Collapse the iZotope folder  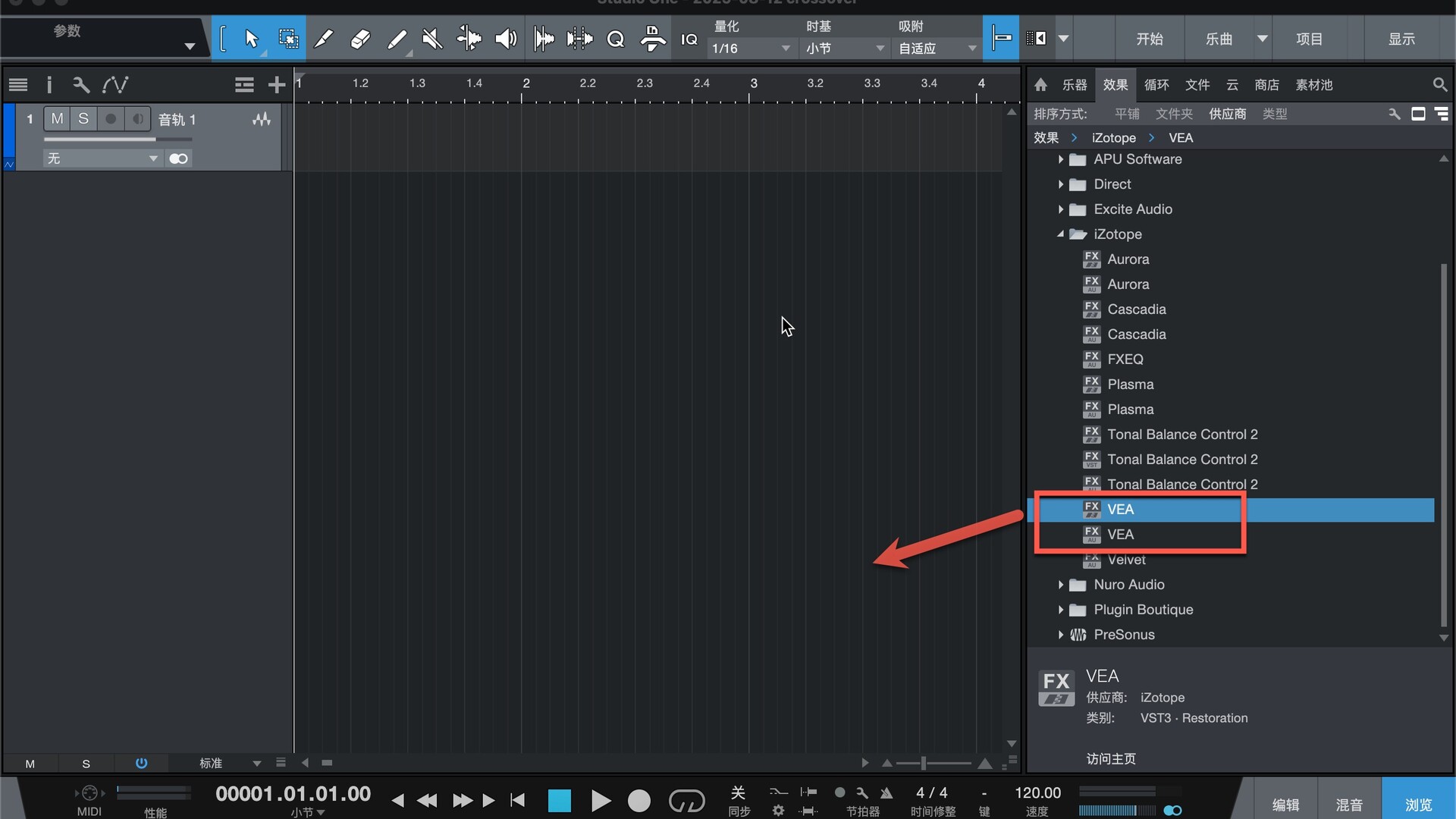coord(1060,234)
